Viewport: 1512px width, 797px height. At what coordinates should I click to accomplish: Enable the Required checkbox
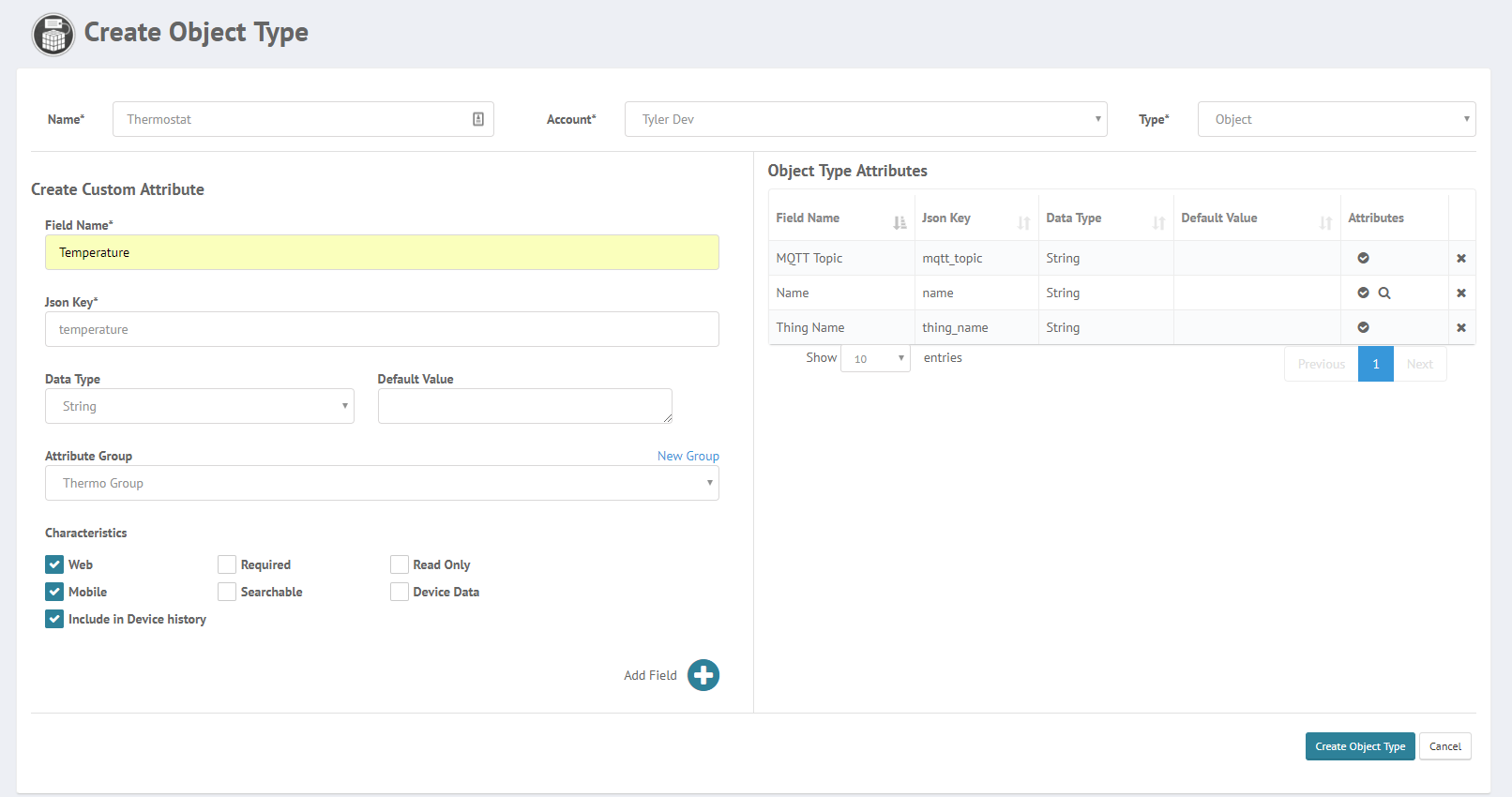(227, 564)
